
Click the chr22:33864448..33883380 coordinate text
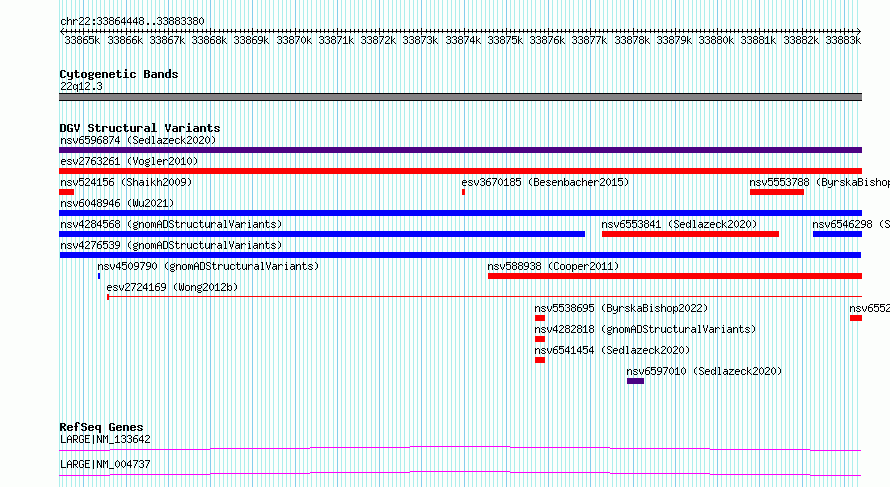[x=132, y=22]
